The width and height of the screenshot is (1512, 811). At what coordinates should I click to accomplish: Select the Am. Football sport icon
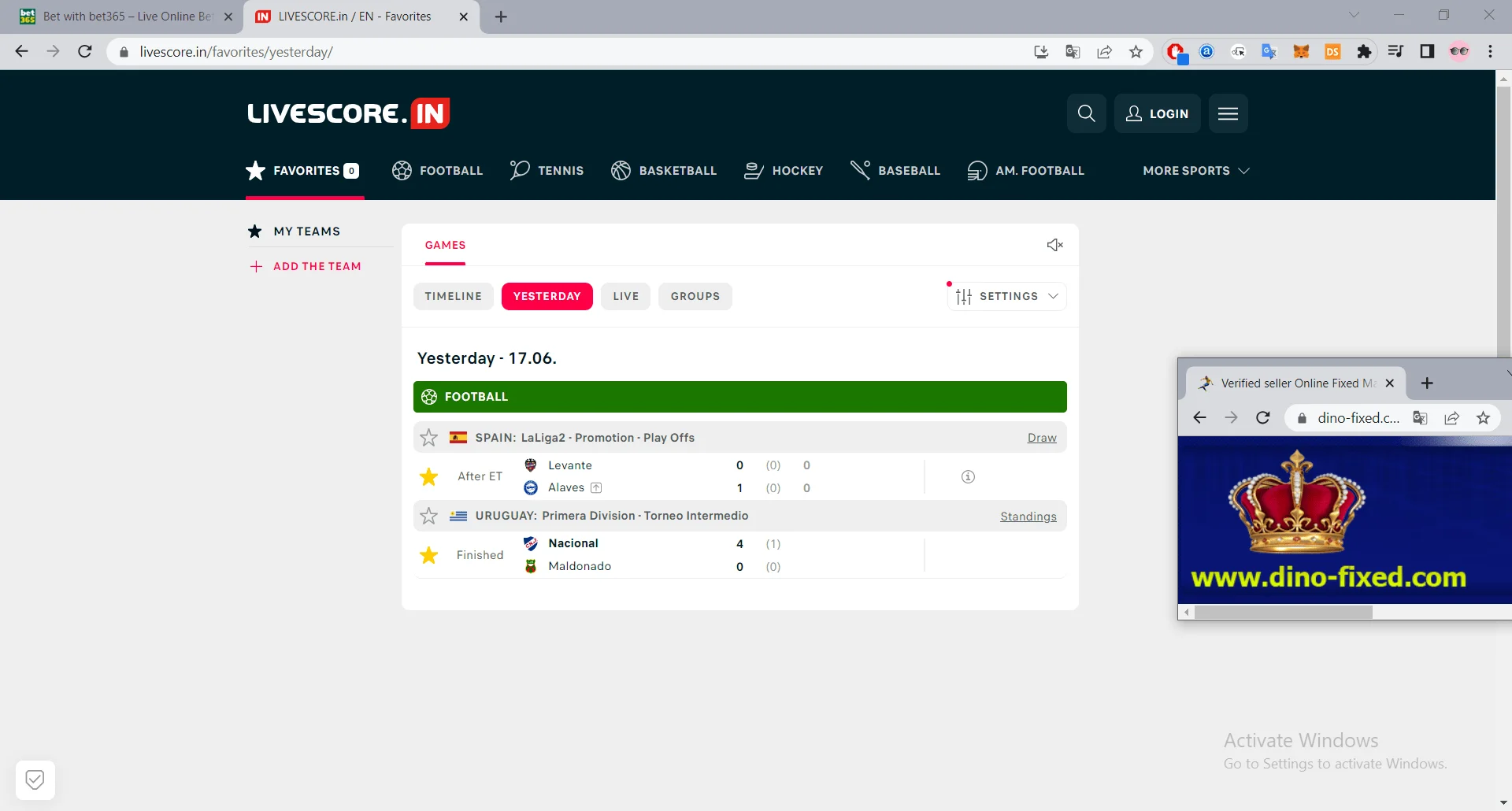point(977,170)
